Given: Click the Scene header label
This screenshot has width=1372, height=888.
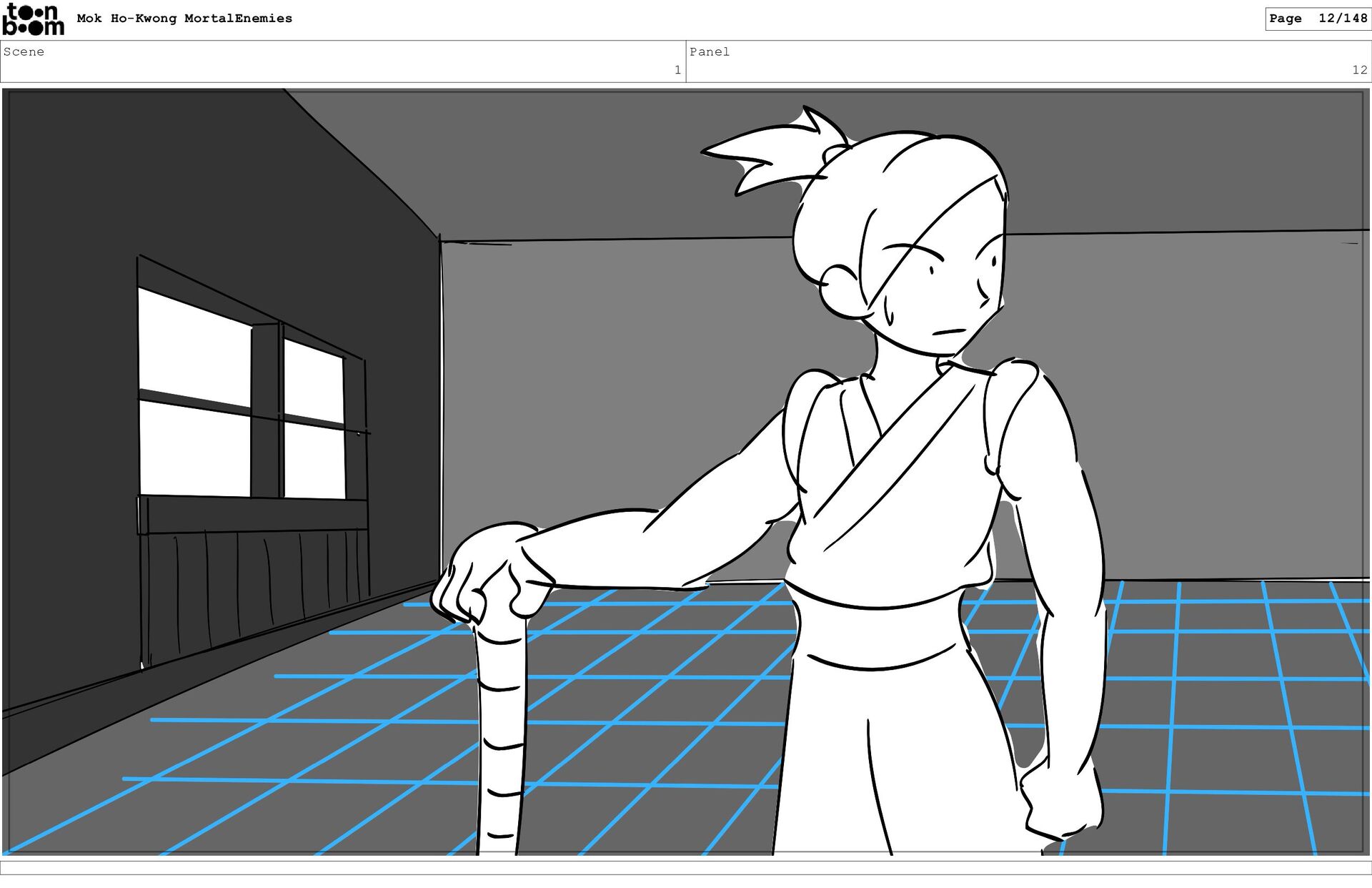Looking at the screenshot, I should point(24,51).
